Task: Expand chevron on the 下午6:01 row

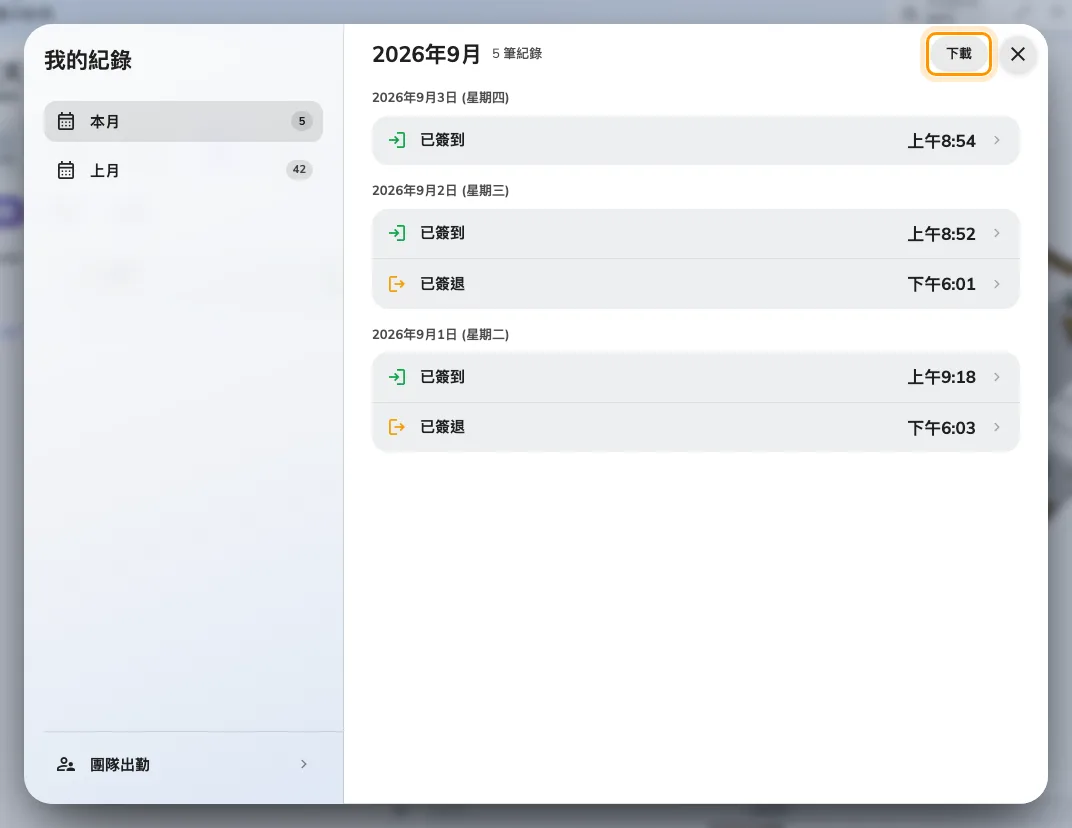Action: coord(997,284)
